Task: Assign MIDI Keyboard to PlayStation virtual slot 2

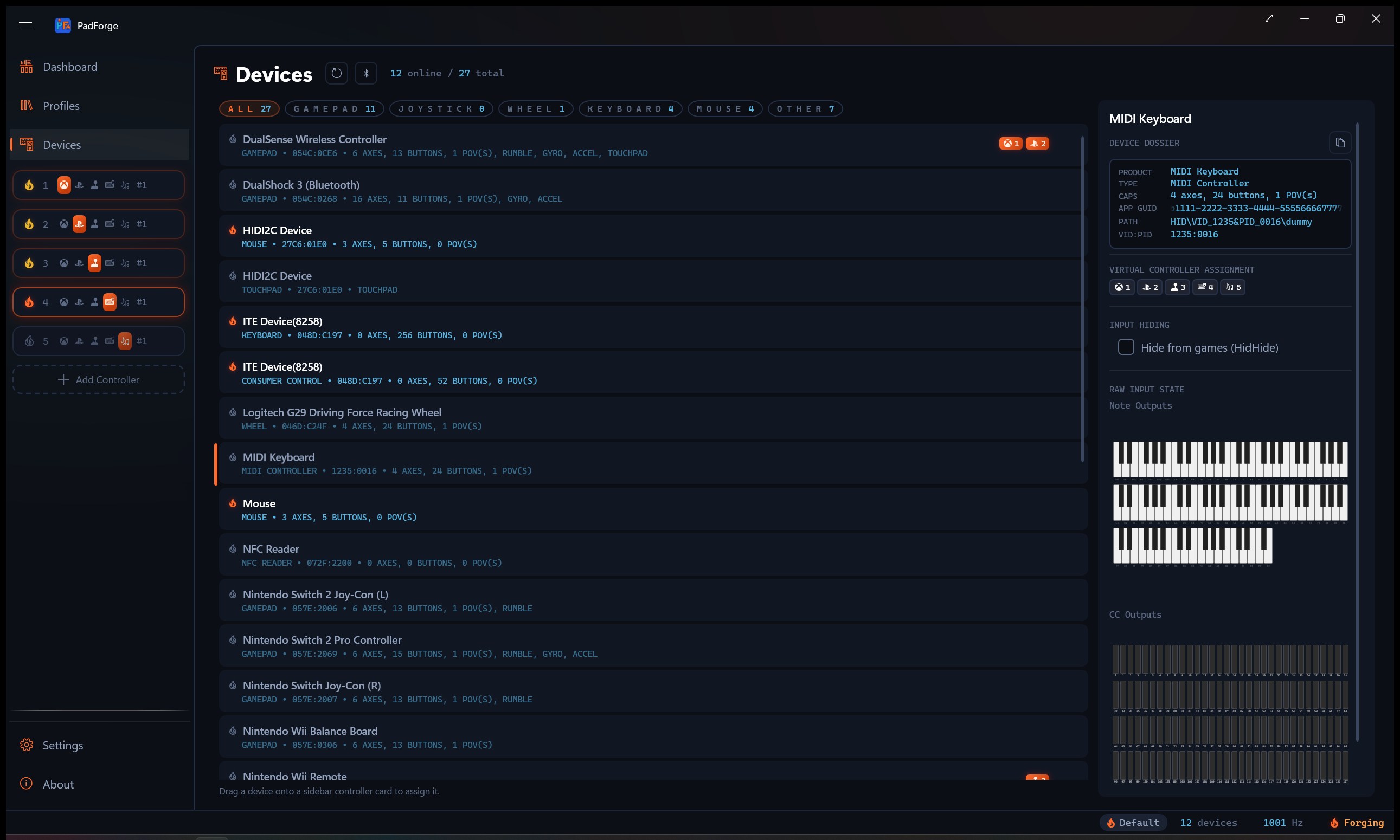Action: [x=1149, y=287]
